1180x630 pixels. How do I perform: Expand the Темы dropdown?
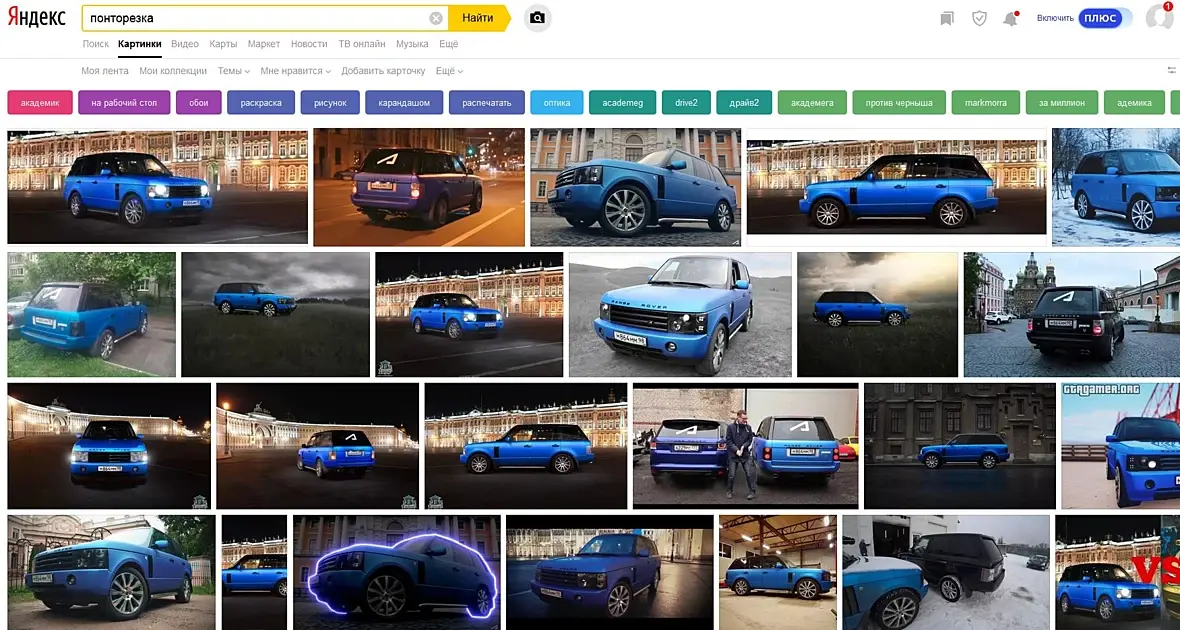[234, 71]
